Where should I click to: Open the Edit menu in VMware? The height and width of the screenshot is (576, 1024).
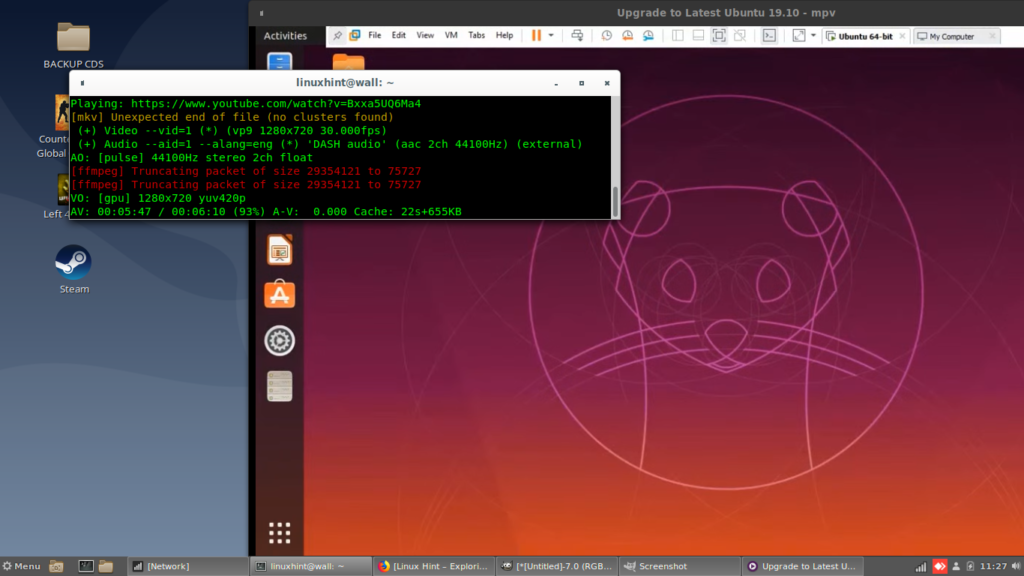tap(398, 35)
